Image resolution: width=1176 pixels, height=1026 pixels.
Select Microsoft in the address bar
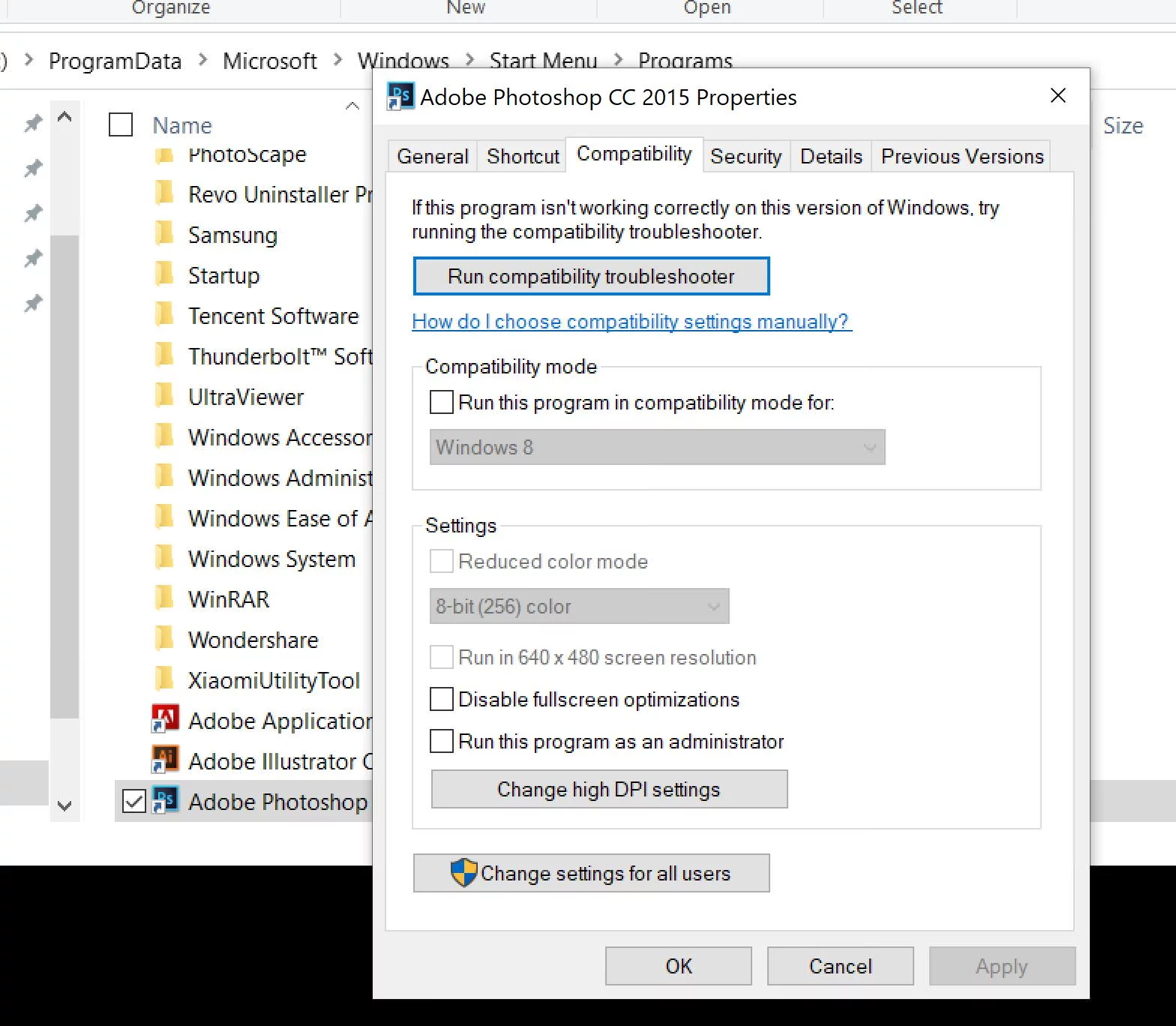(270, 61)
